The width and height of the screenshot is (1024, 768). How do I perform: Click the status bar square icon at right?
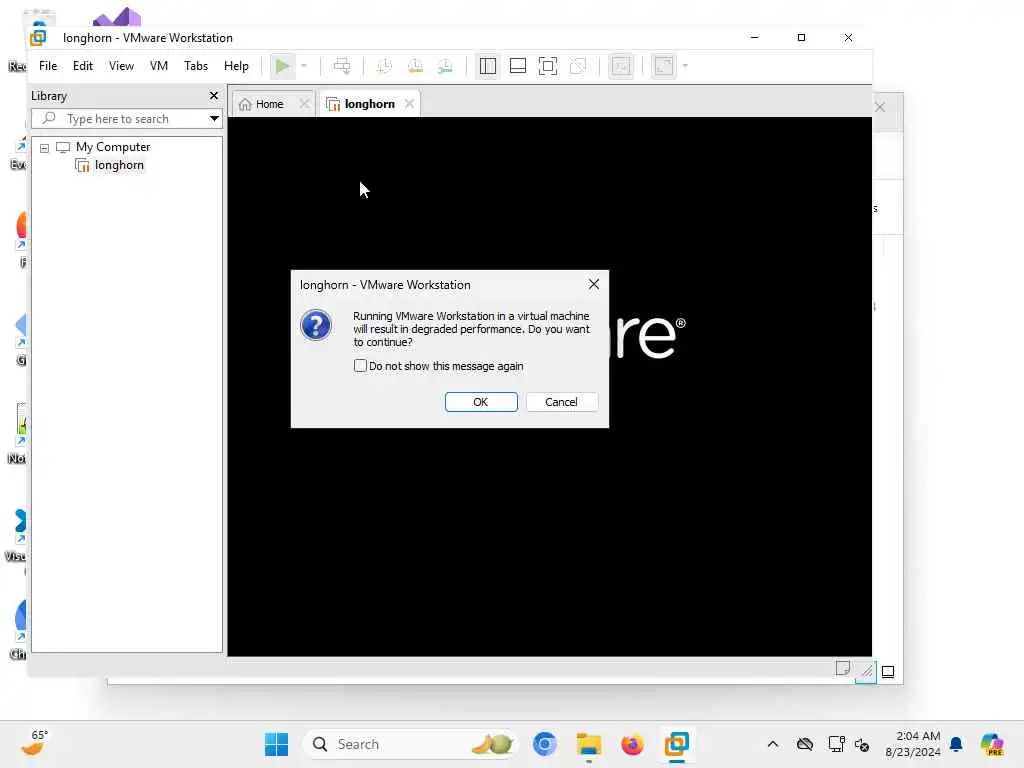coord(888,671)
